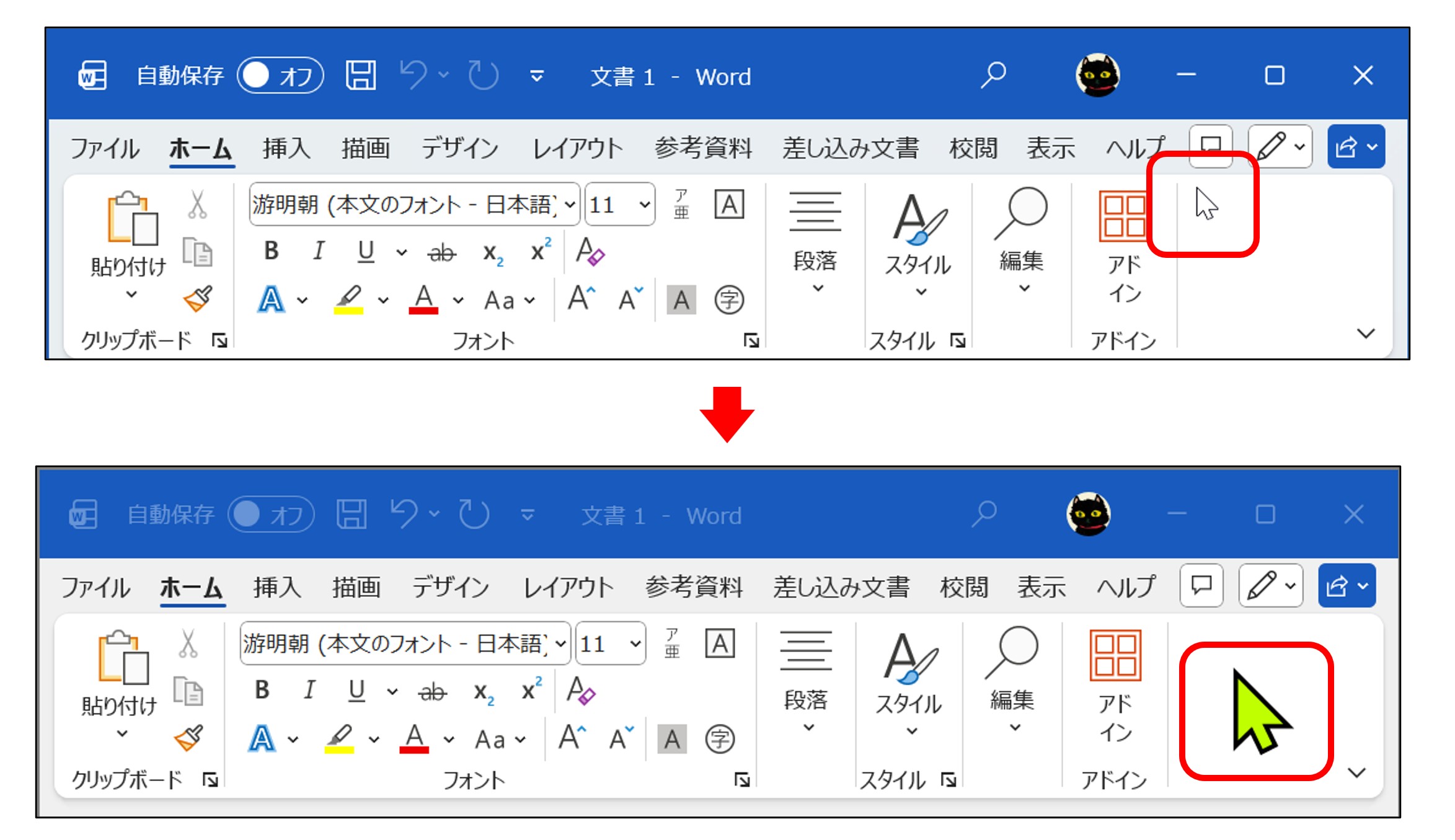
Task: Open font name dropdown in upper ribbon
Action: [570, 205]
